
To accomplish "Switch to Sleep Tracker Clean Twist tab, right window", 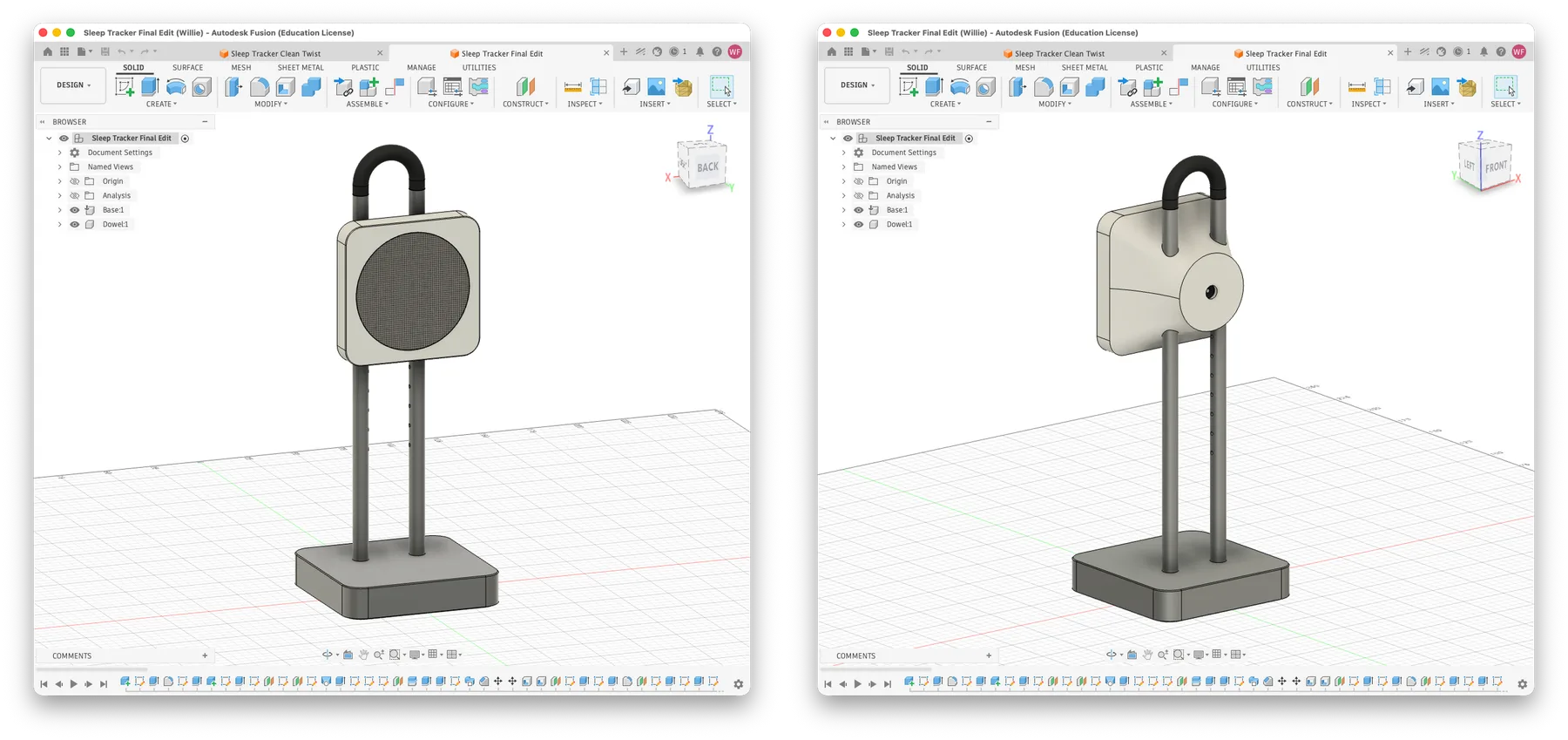I will [1059, 54].
